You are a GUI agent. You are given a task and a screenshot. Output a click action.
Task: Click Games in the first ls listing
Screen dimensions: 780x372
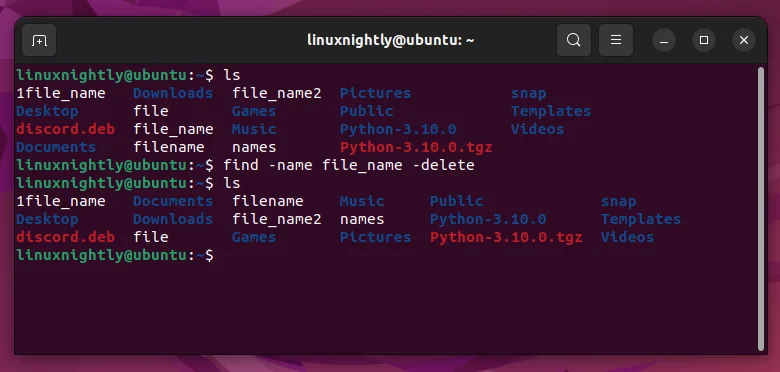click(254, 111)
